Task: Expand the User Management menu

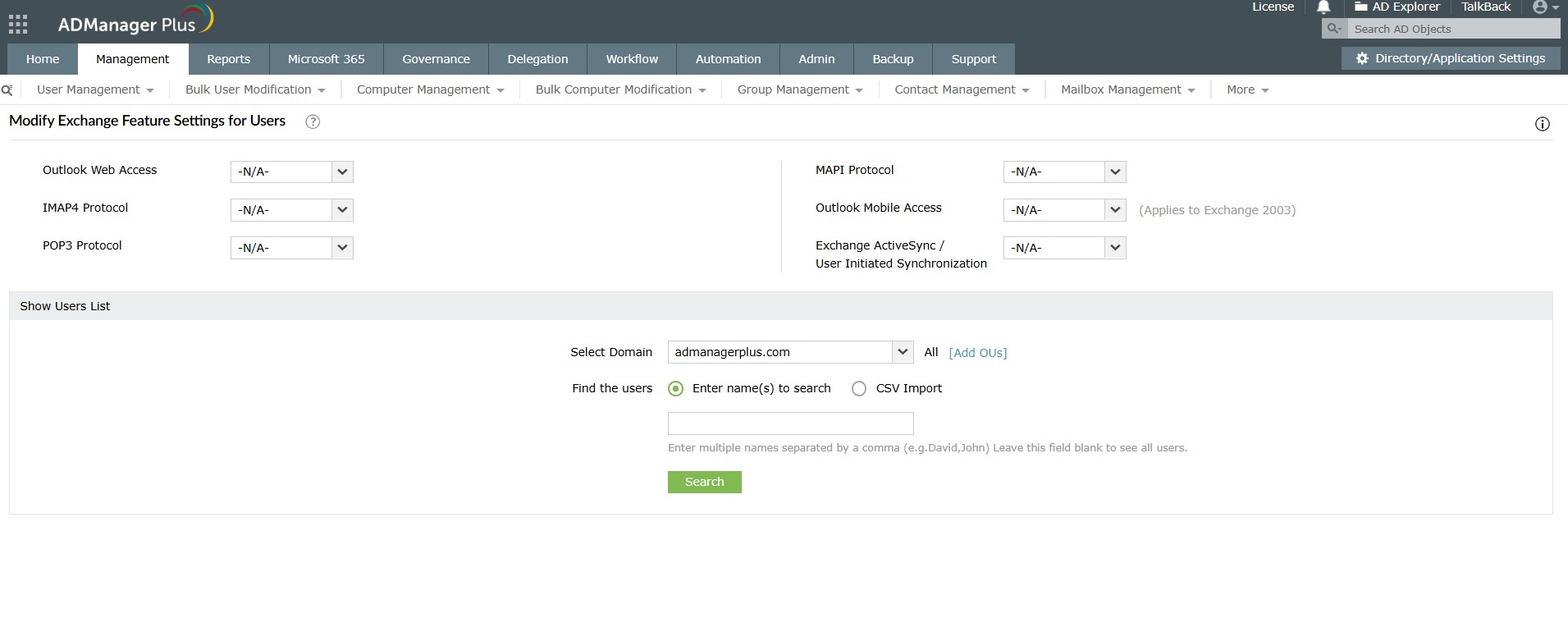Action: click(95, 90)
